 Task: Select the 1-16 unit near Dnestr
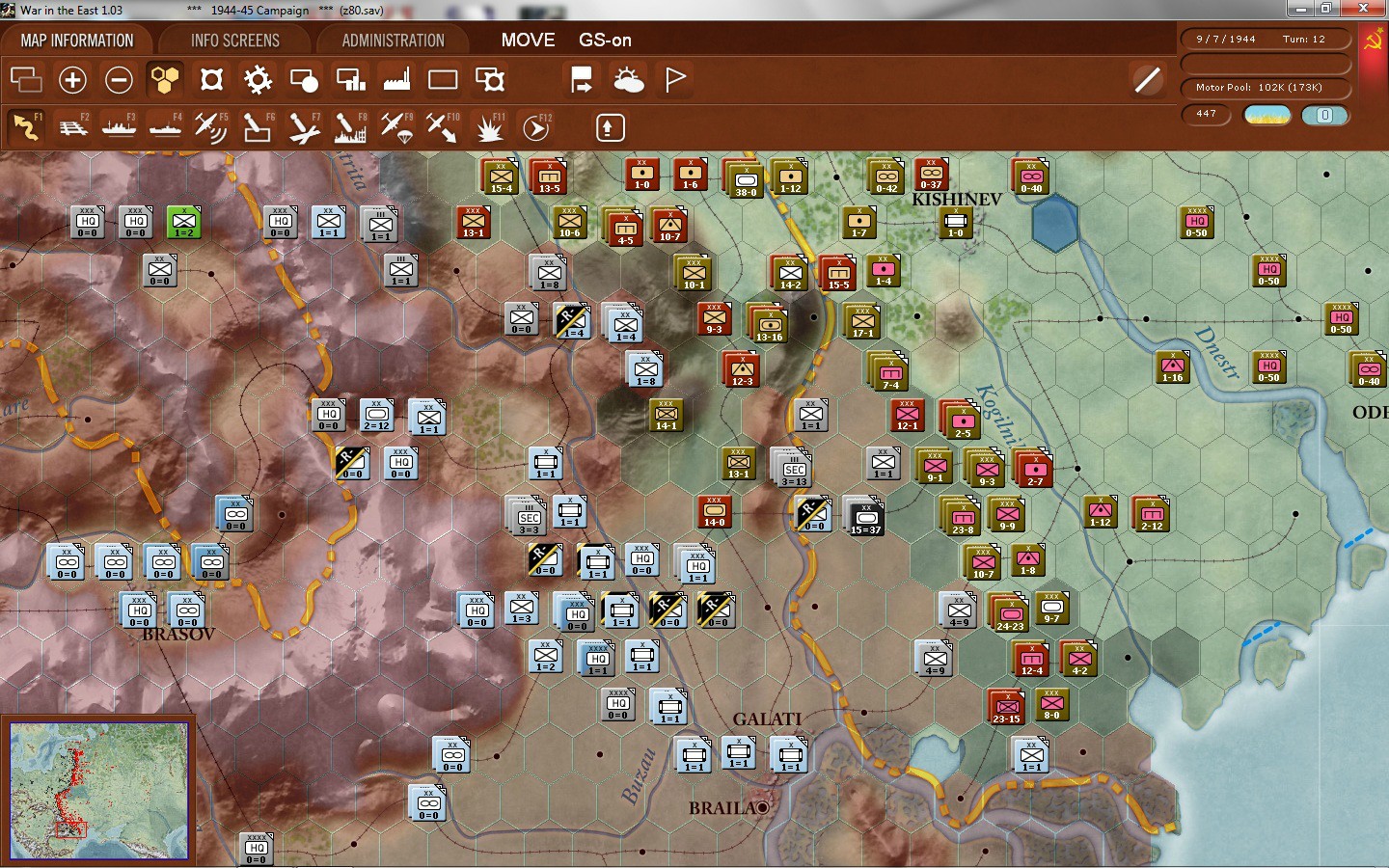point(1172,367)
